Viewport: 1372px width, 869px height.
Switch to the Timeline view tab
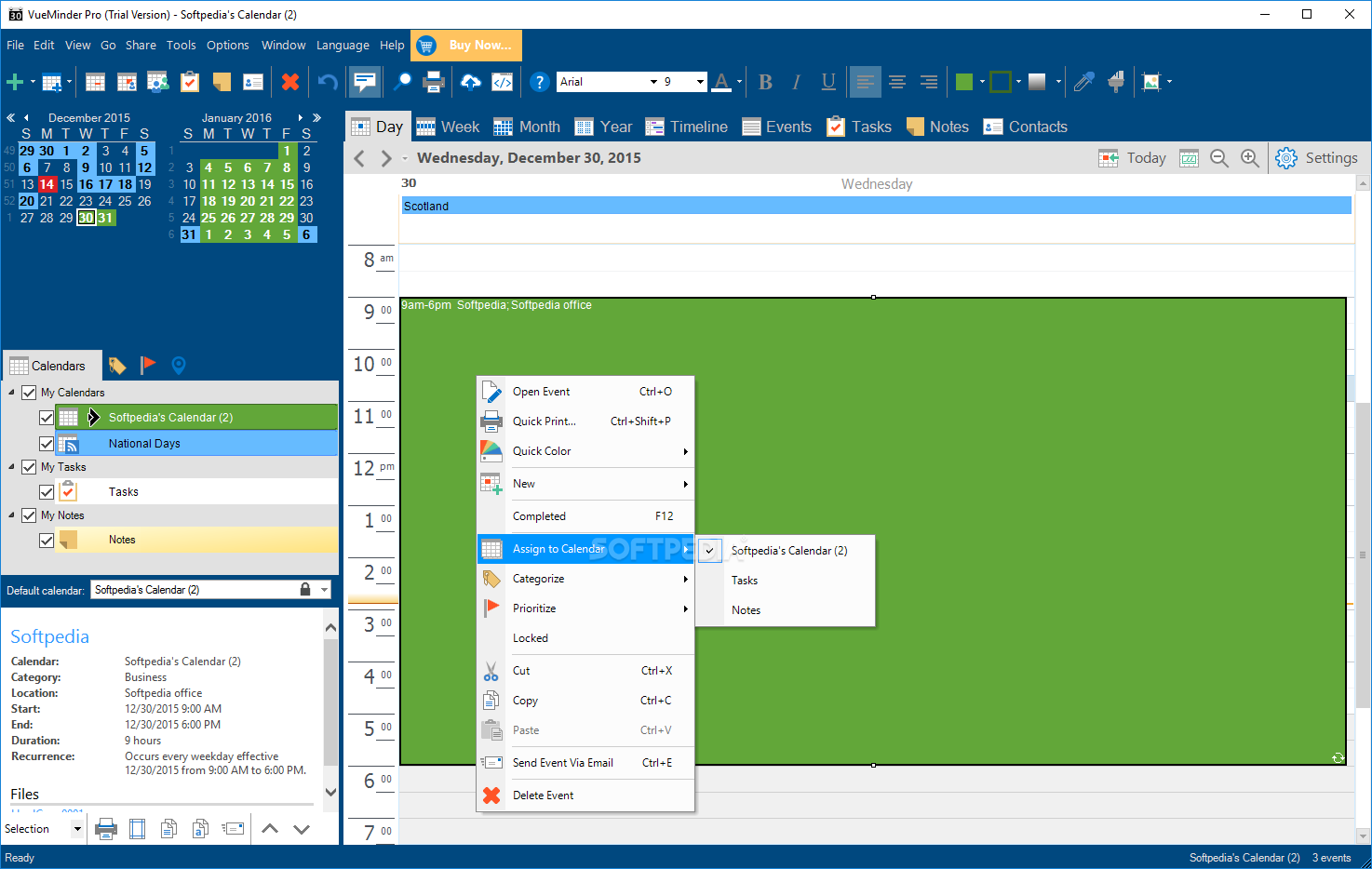(x=687, y=127)
